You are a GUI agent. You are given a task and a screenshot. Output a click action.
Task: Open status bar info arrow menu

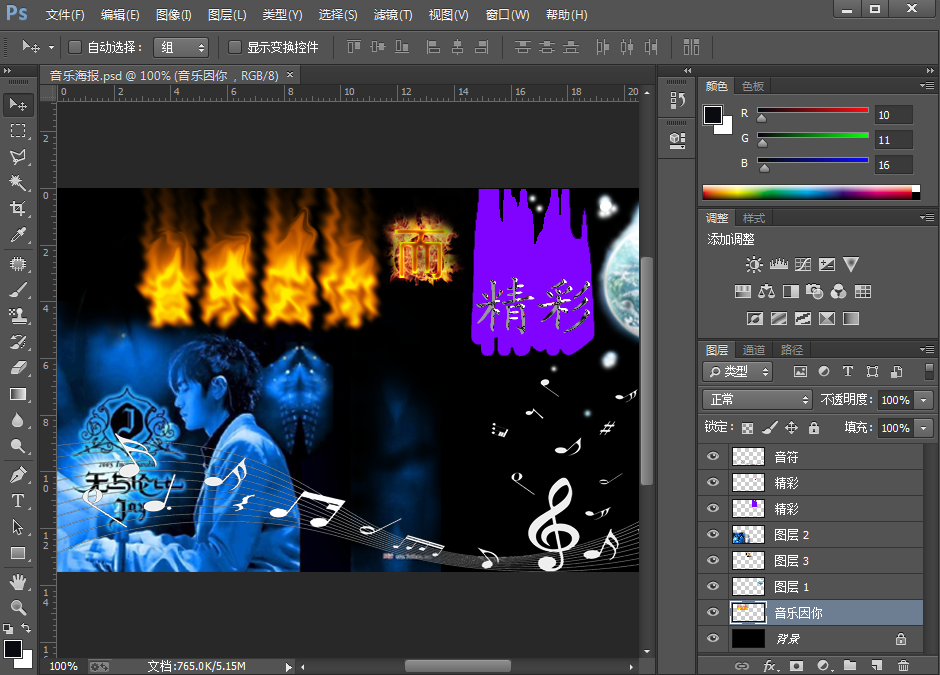click(288, 667)
